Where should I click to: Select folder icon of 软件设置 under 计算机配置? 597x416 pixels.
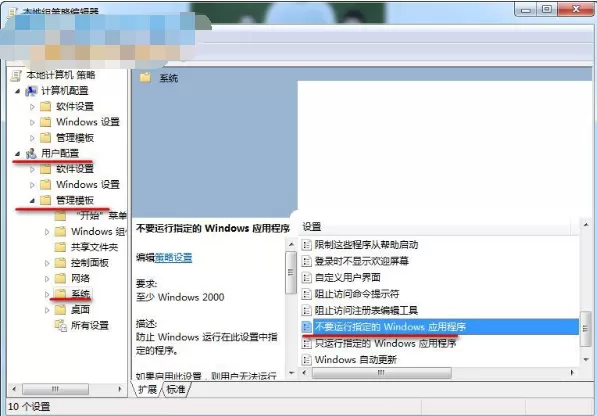point(45,107)
